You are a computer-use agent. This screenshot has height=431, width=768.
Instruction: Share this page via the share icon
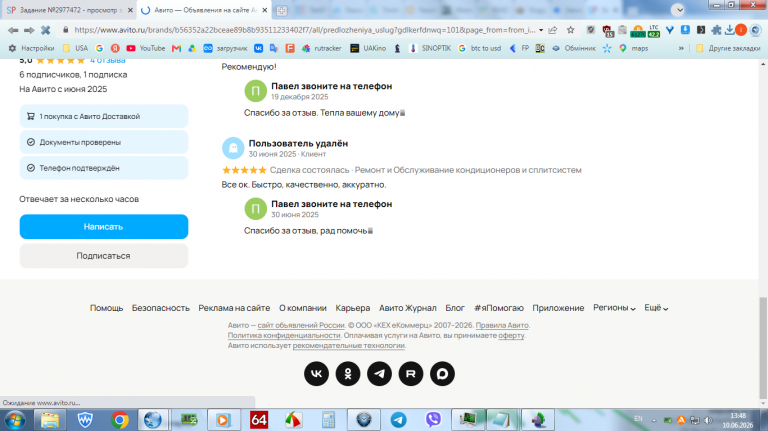553,30
